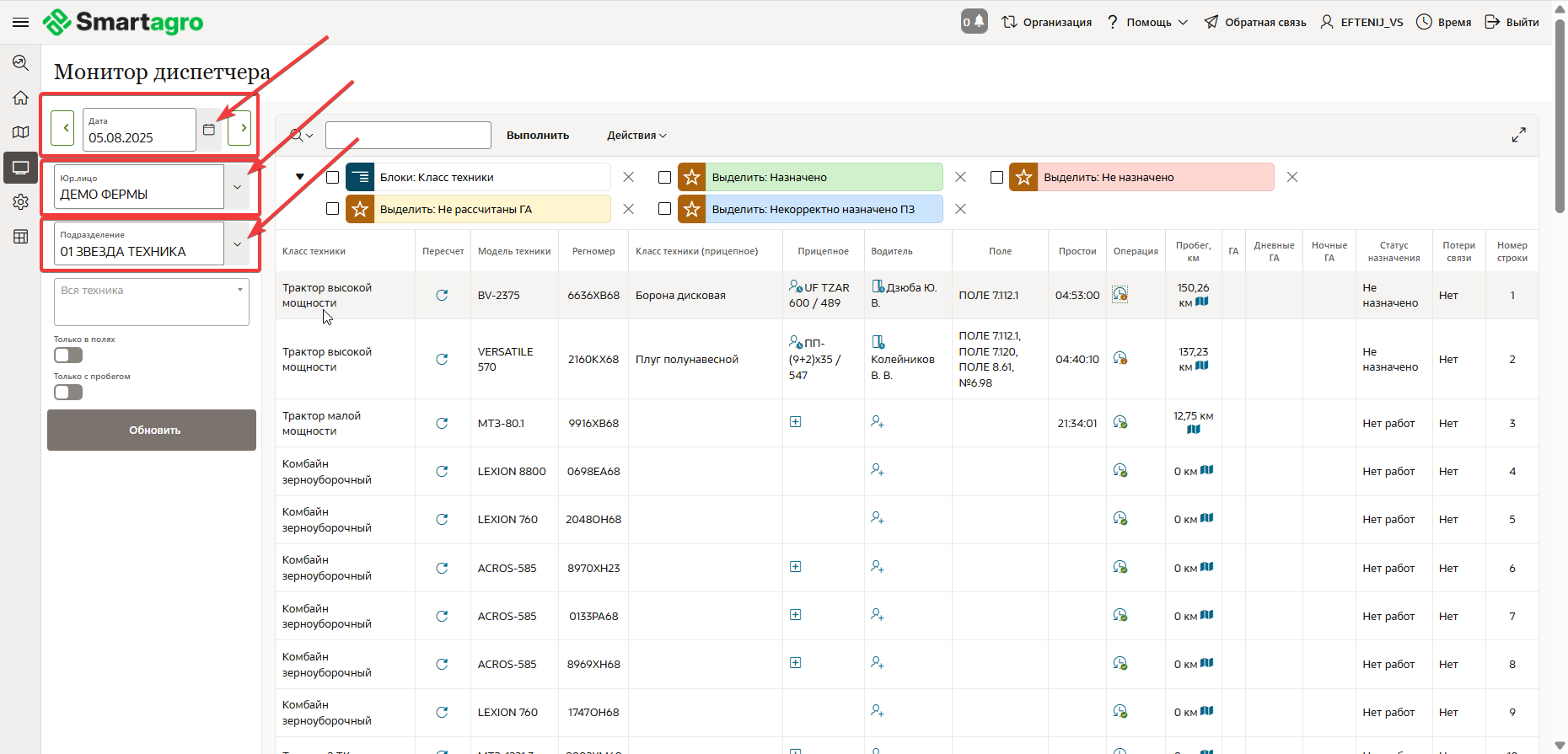Click recalculate icon for BV-2375 row
The width and height of the screenshot is (1568, 754).
[442, 296]
